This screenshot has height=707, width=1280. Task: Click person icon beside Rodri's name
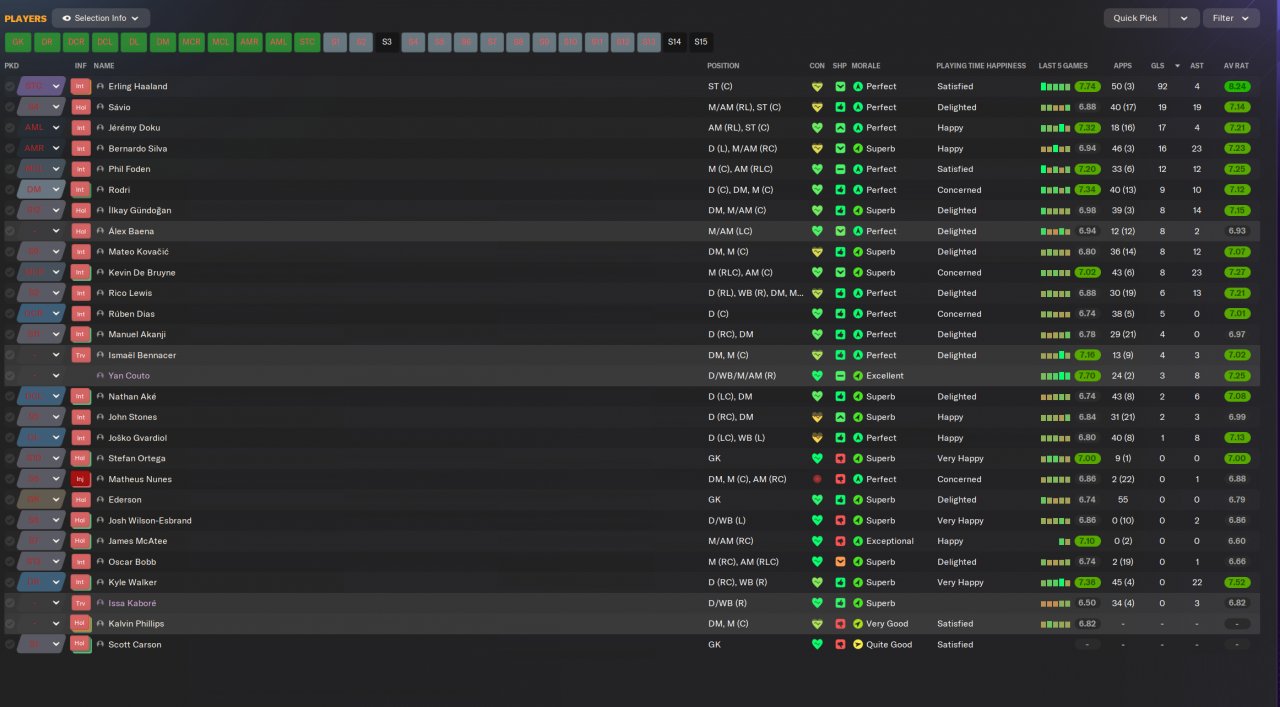[100, 190]
